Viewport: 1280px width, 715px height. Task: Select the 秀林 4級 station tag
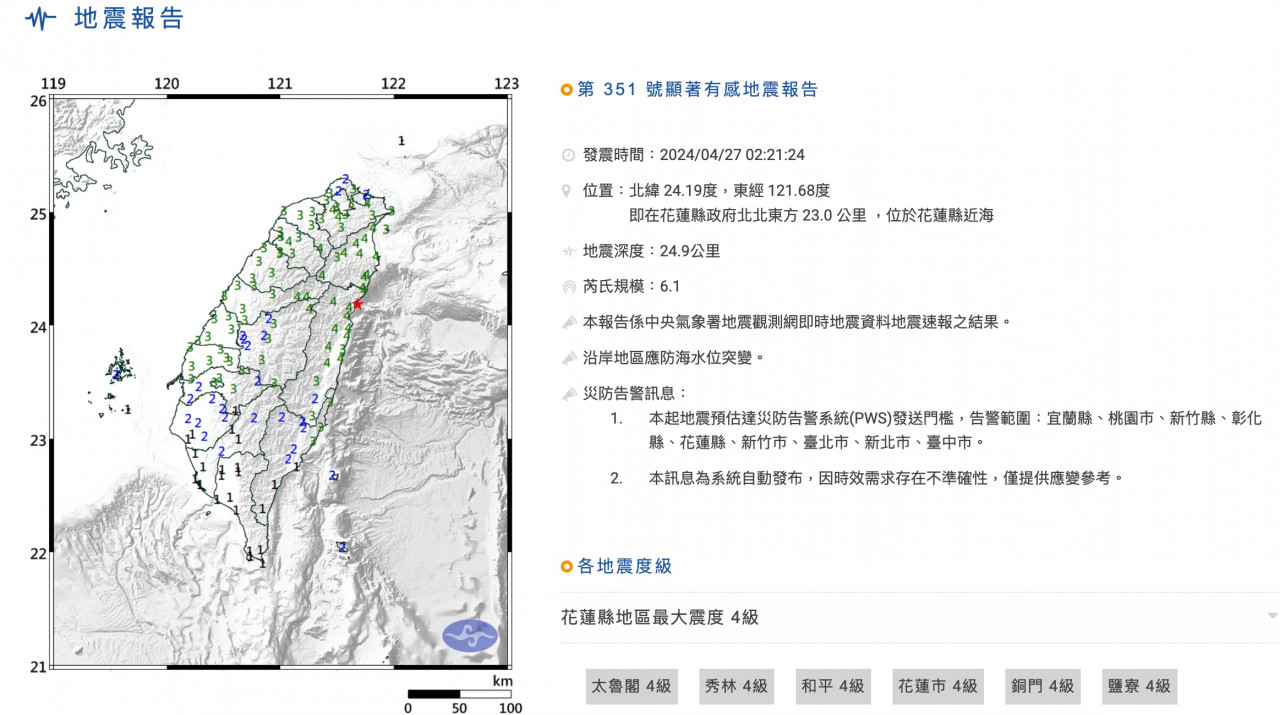pos(735,686)
